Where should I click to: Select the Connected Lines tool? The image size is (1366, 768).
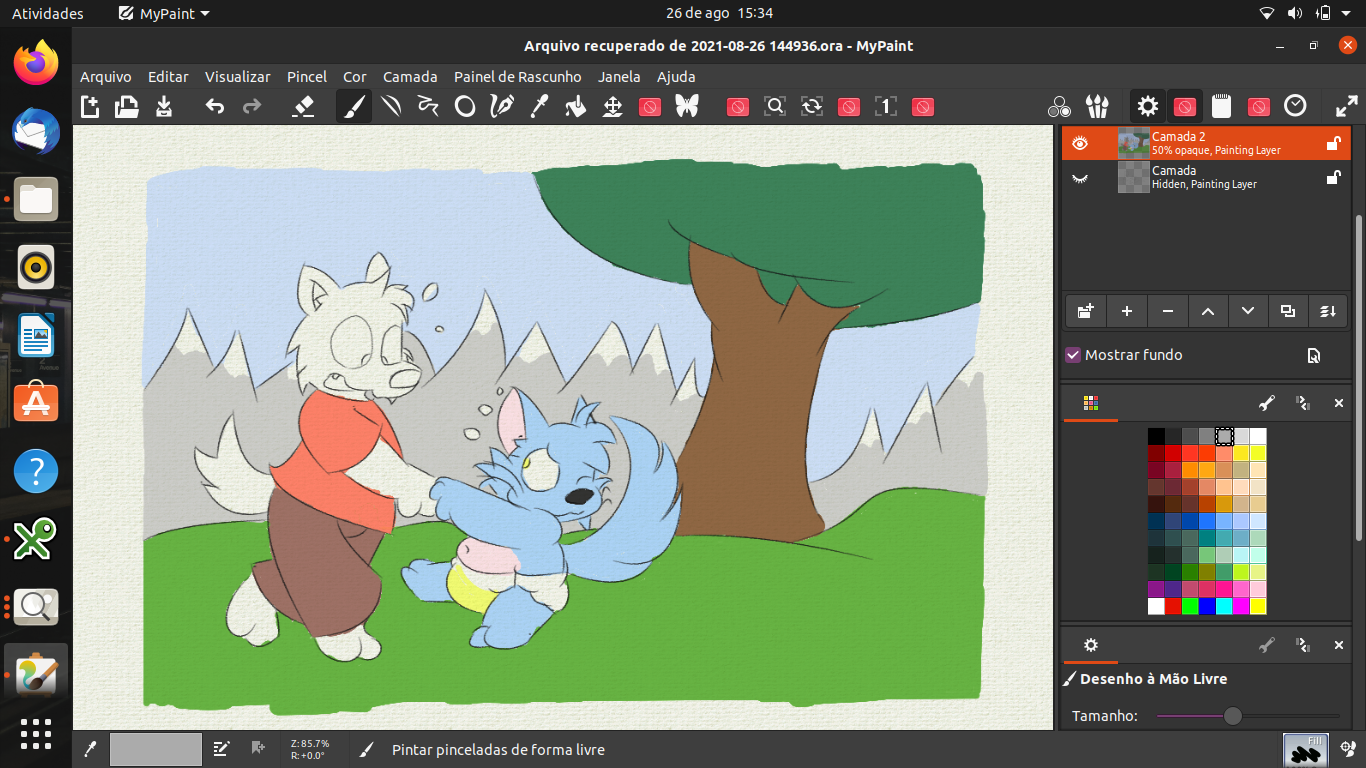428,106
